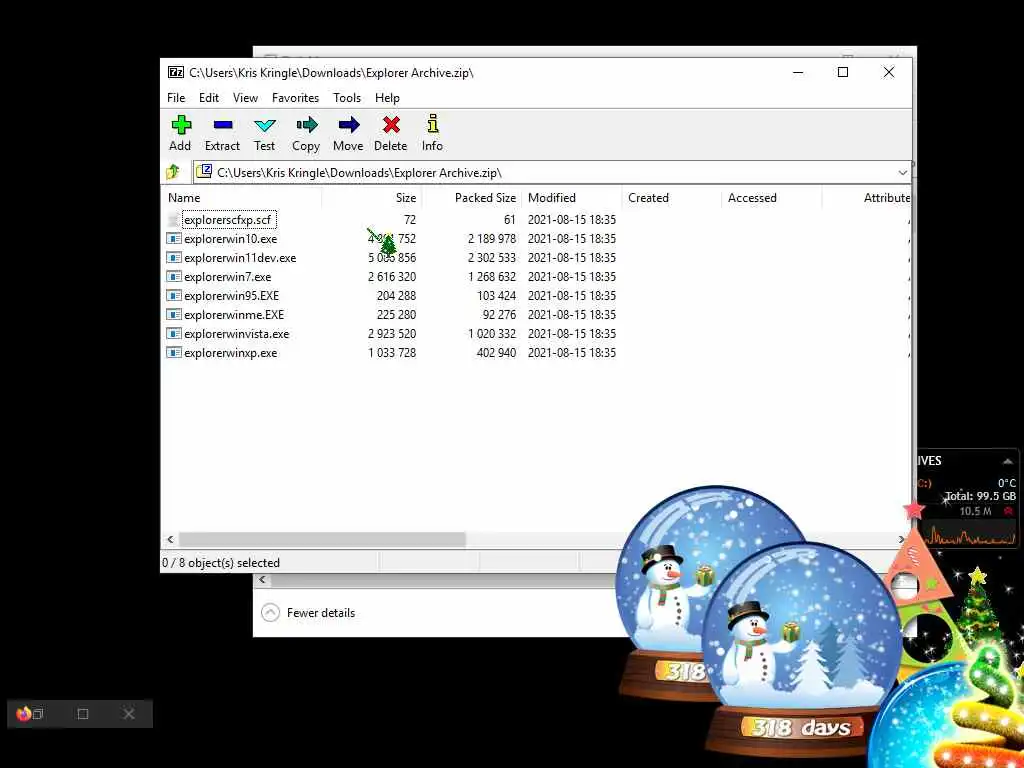Image resolution: width=1024 pixels, height=768 pixels.
Task: Click the explorerwin10.exe file icon
Action: [x=173, y=238]
